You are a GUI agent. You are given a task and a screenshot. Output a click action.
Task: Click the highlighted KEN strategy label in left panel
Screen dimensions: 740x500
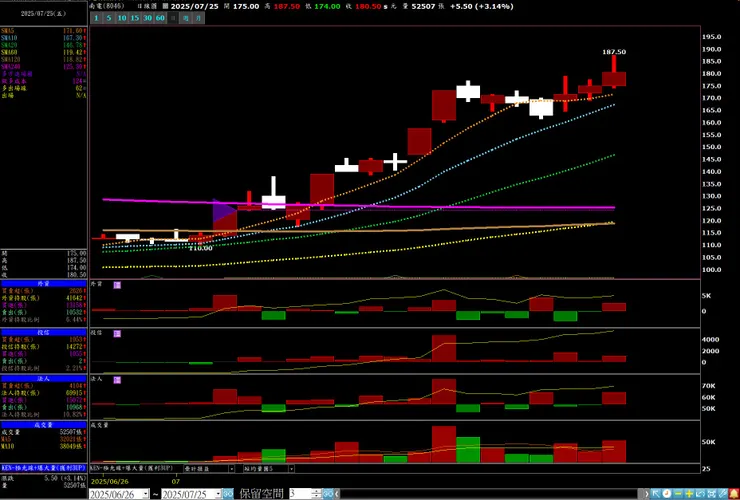pos(43,468)
